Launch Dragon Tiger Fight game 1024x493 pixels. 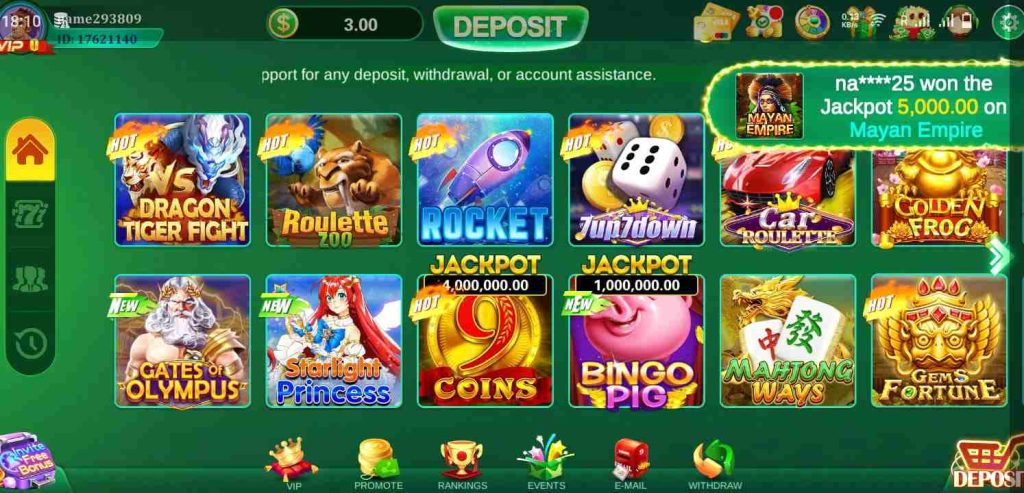[183, 180]
